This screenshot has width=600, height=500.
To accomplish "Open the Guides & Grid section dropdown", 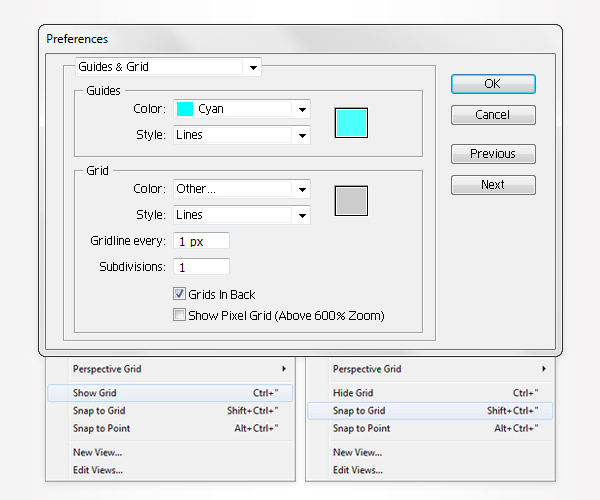I will pyautogui.click(x=169, y=67).
